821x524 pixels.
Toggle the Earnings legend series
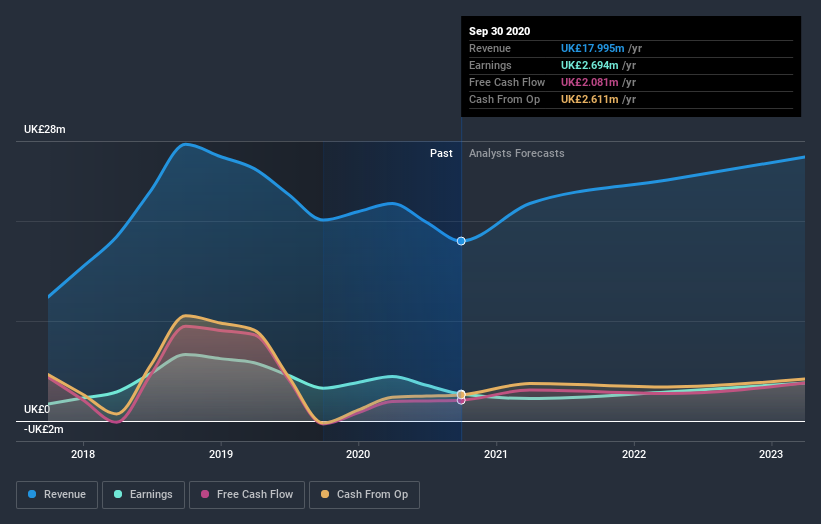click(143, 495)
